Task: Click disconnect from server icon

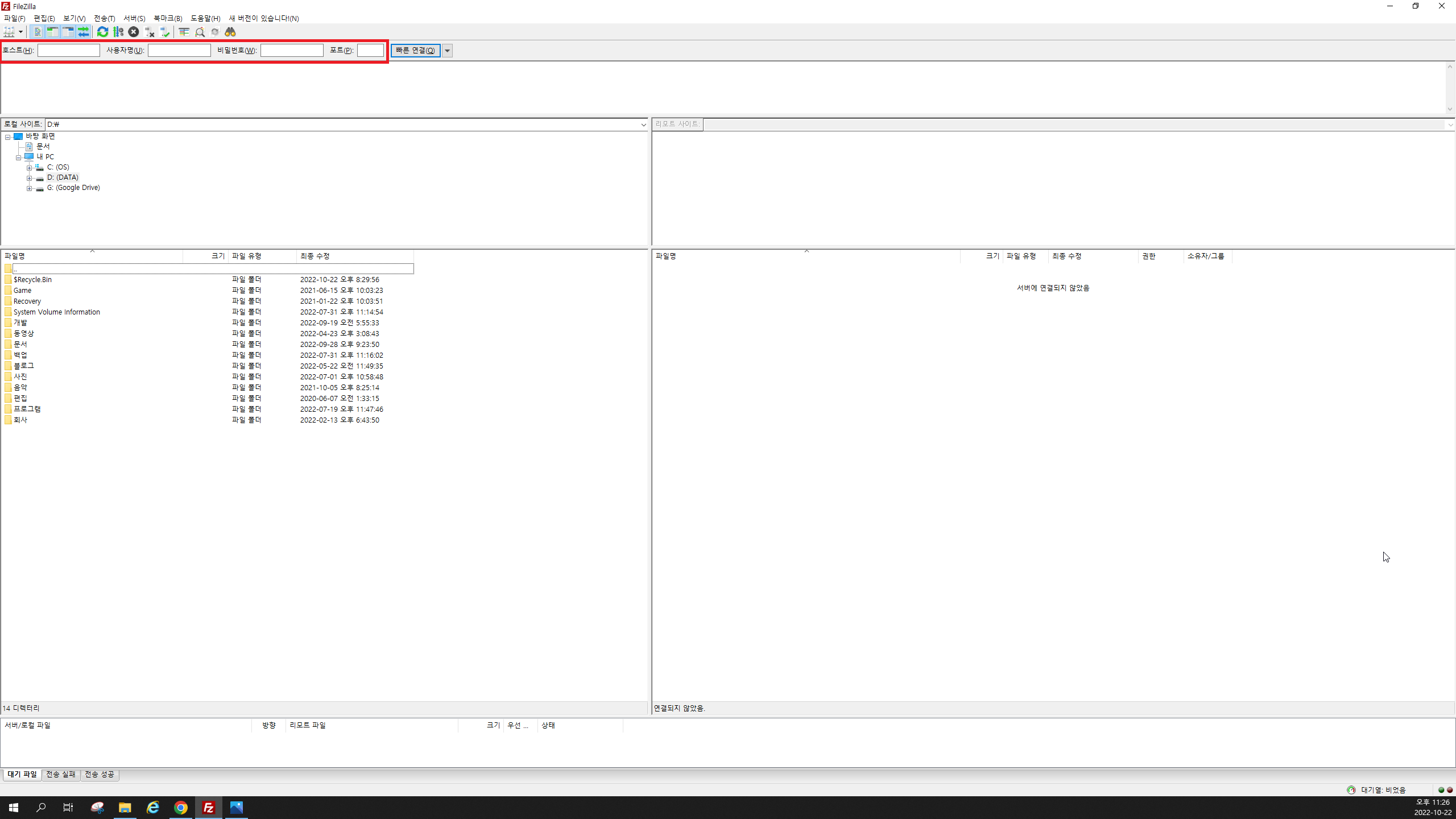Action: (x=150, y=32)
